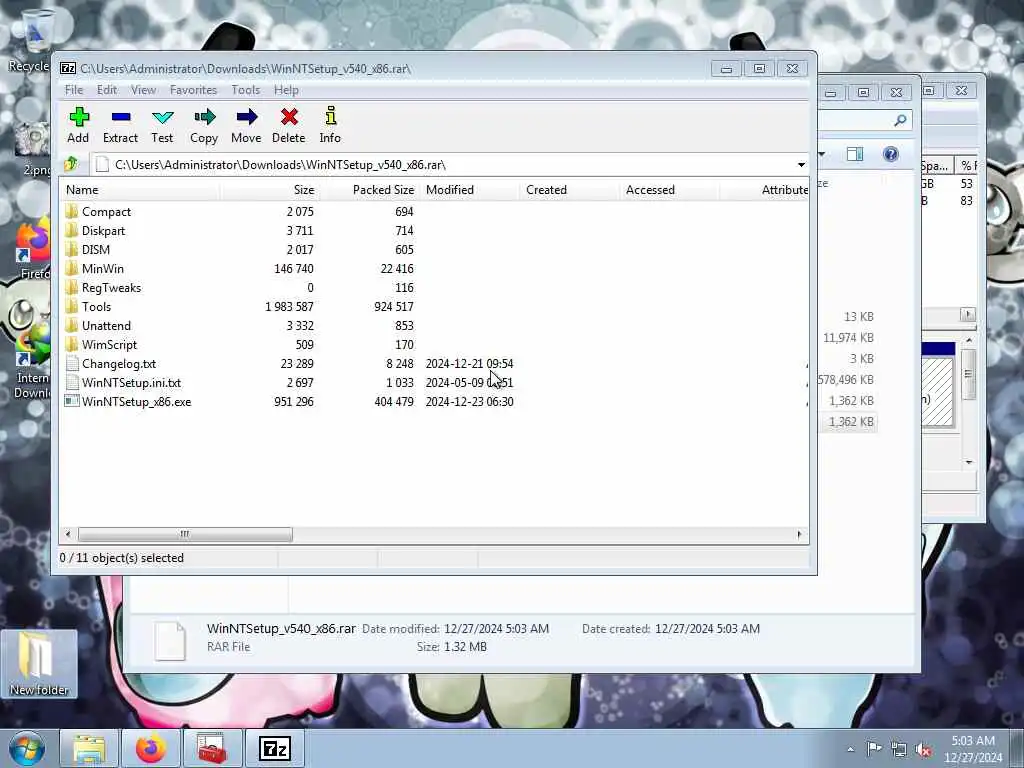This screenshot has height=768, width=1024.
Task: Sort by the Size column header
Action: 270,190
